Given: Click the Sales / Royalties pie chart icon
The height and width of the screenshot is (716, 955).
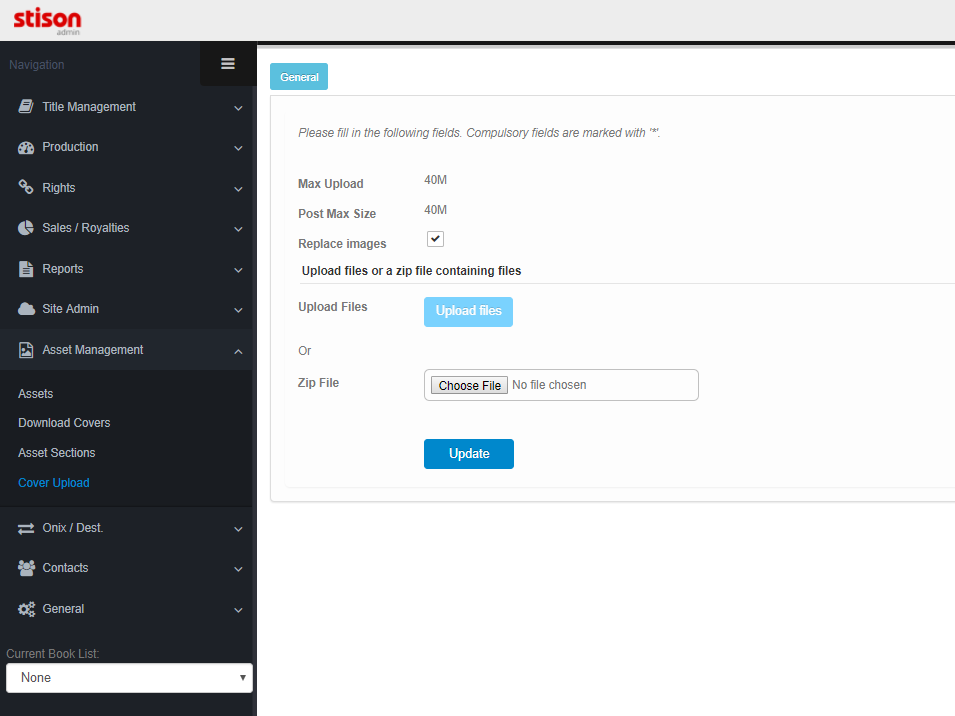Looking at the screenshot, I should [26, 228].
